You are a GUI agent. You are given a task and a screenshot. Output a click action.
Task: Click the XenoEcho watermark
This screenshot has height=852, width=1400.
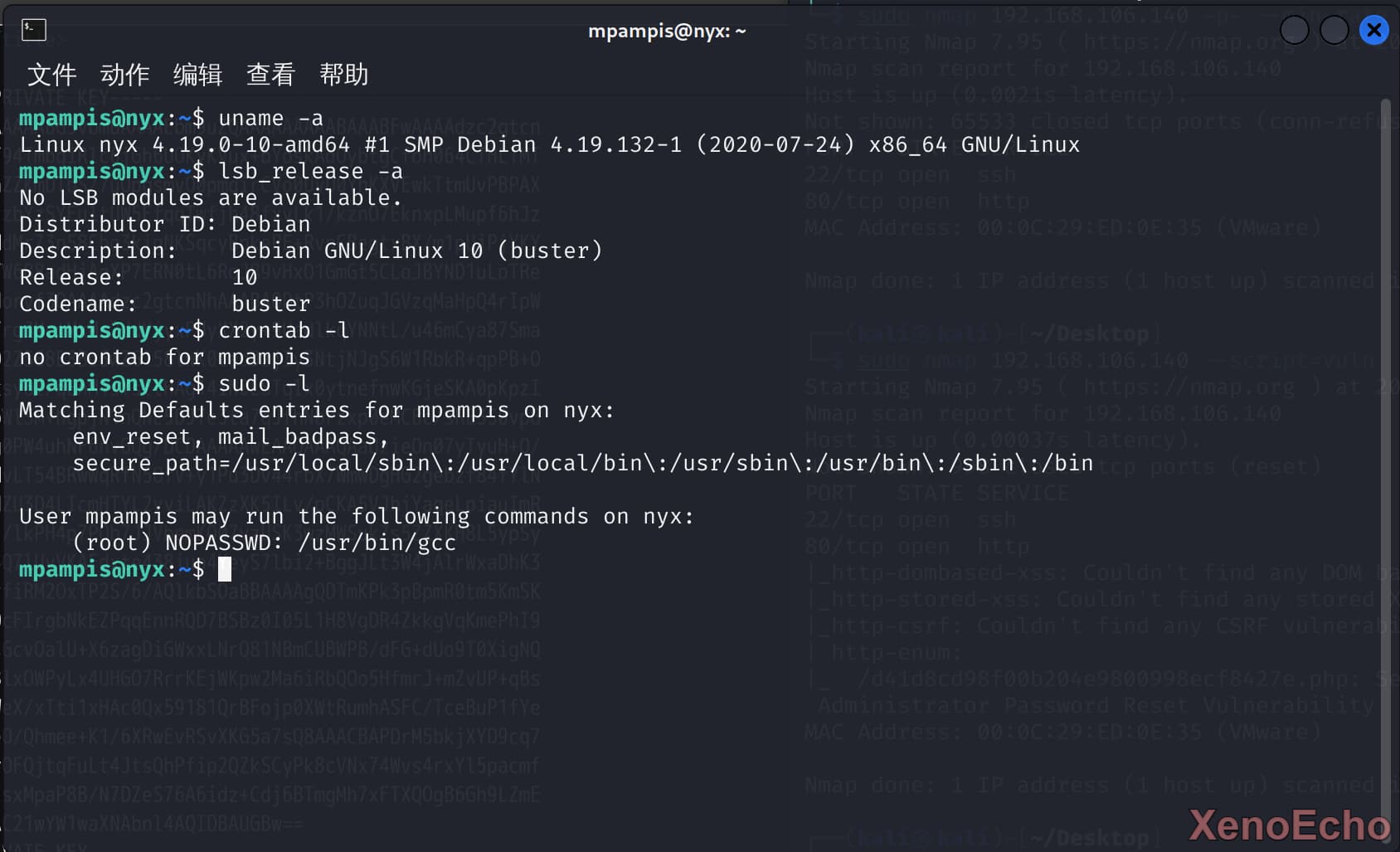coord(1289,825)
